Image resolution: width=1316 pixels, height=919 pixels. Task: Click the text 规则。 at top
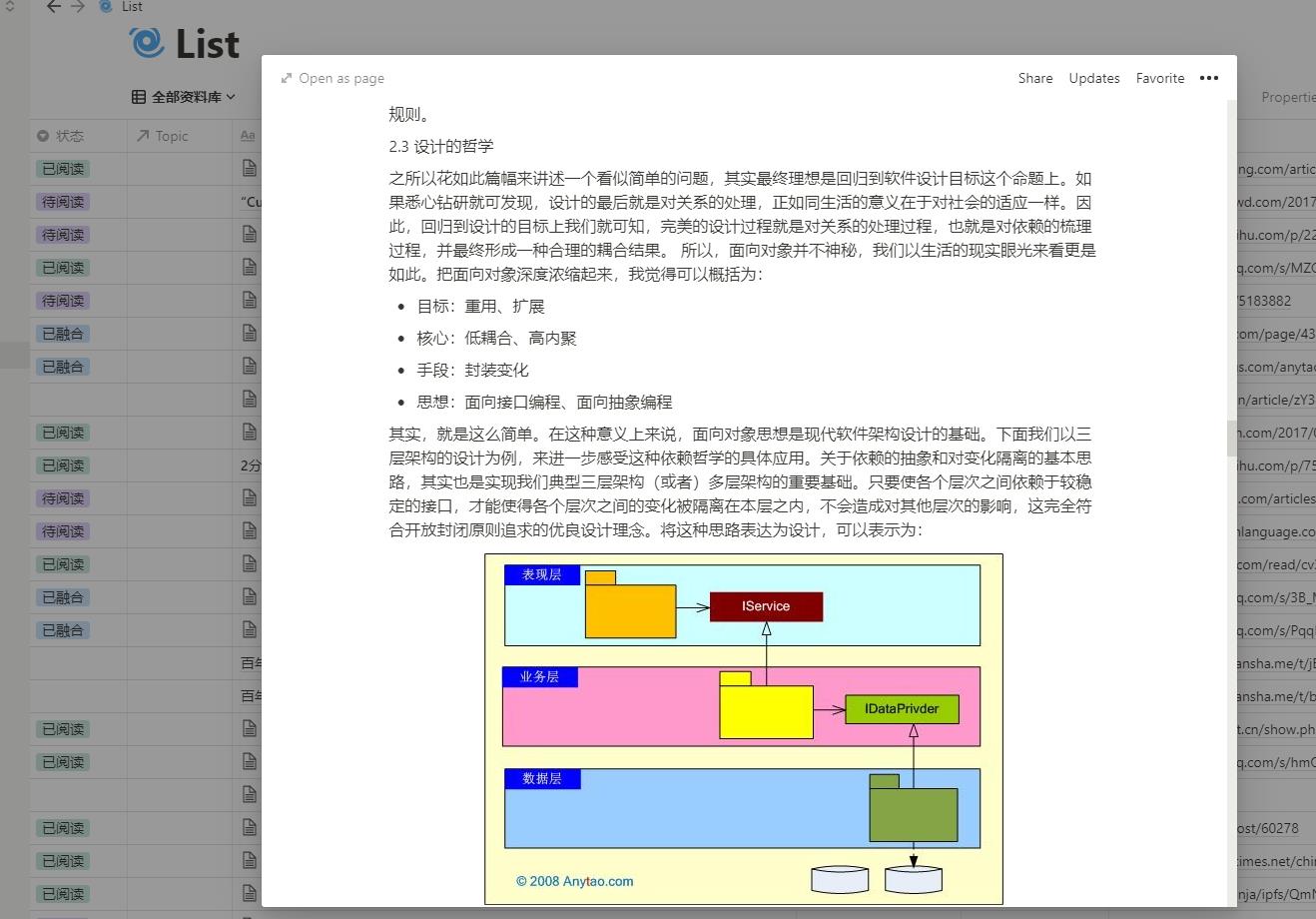pyautogui.click(x=409, y=114)
